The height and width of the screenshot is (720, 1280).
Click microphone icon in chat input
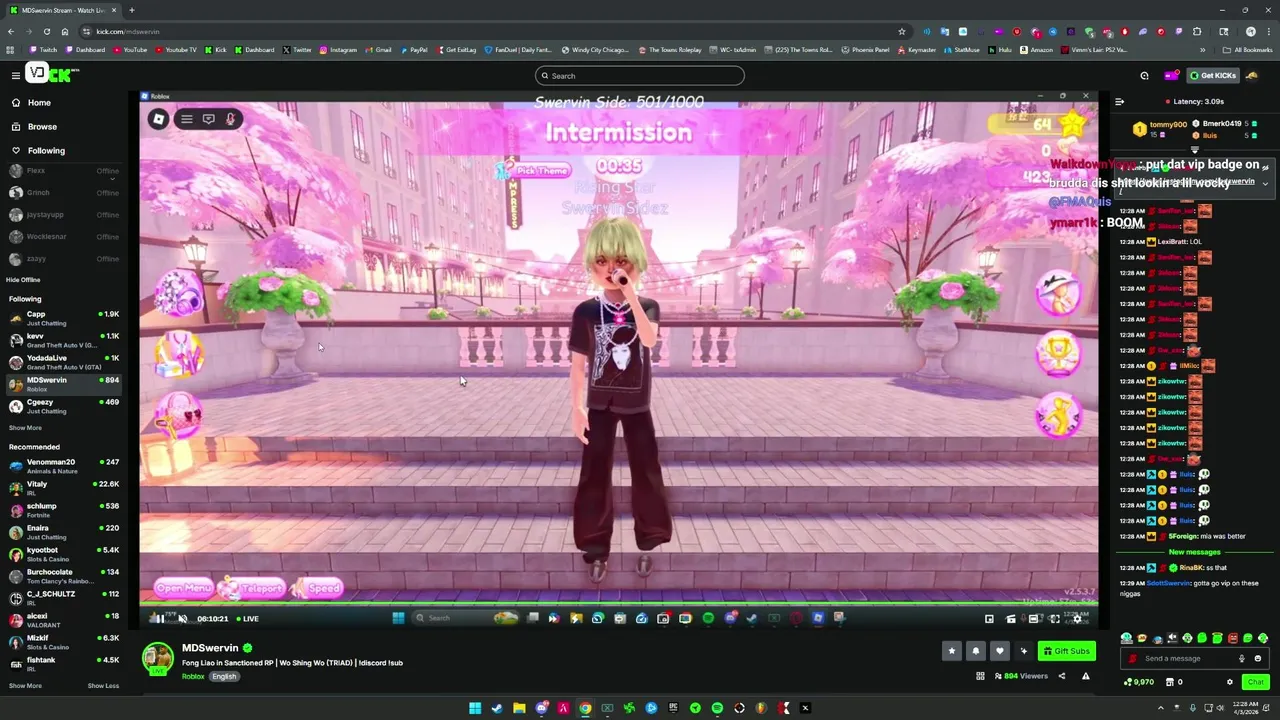tap(1242, 658)
